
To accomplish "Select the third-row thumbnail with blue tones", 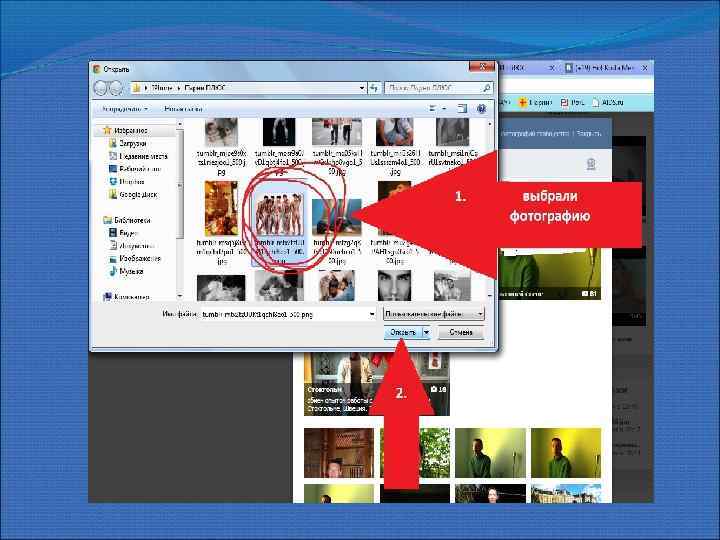I will click(337, 286).
